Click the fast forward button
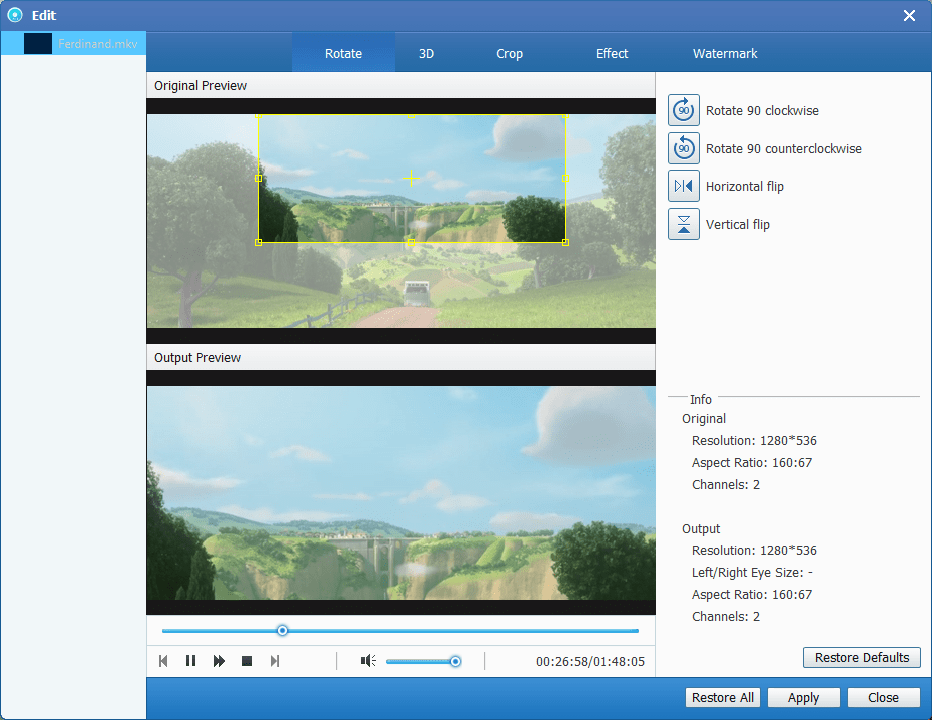 (x=219, y=661)
